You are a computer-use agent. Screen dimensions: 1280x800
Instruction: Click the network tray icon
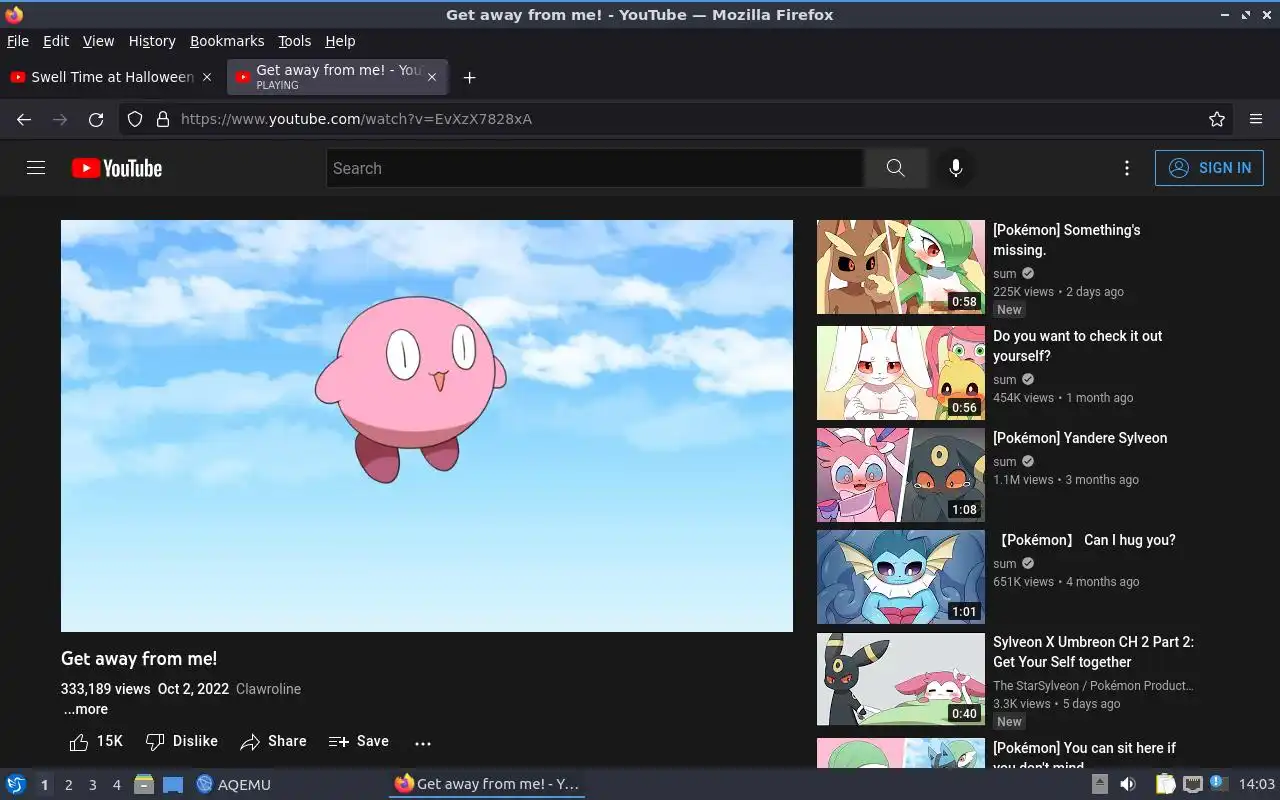(x=1192, y=784)
